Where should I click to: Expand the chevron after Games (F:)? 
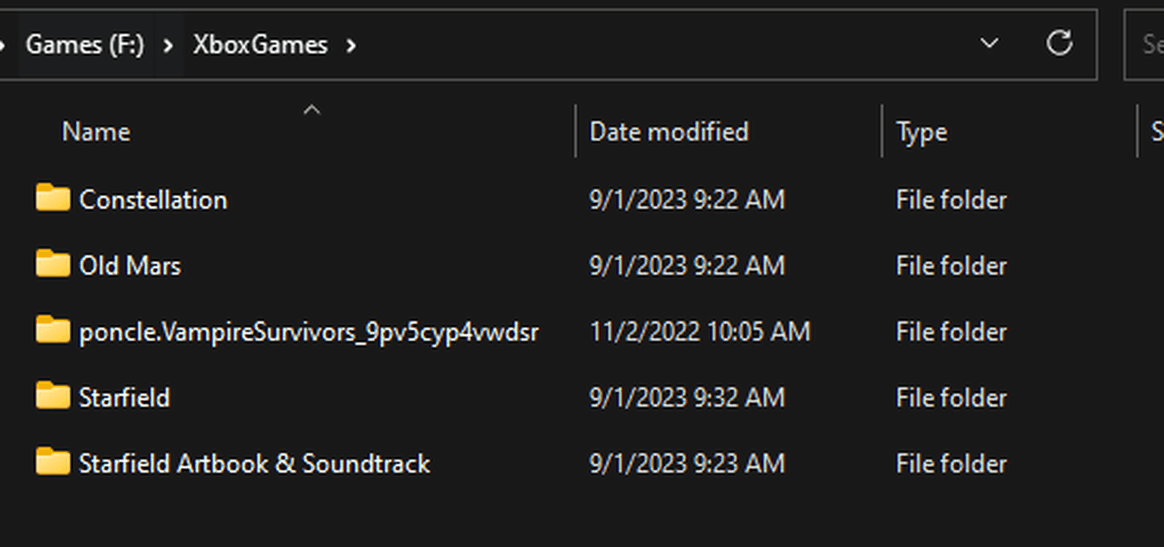(x=169, y=45)
